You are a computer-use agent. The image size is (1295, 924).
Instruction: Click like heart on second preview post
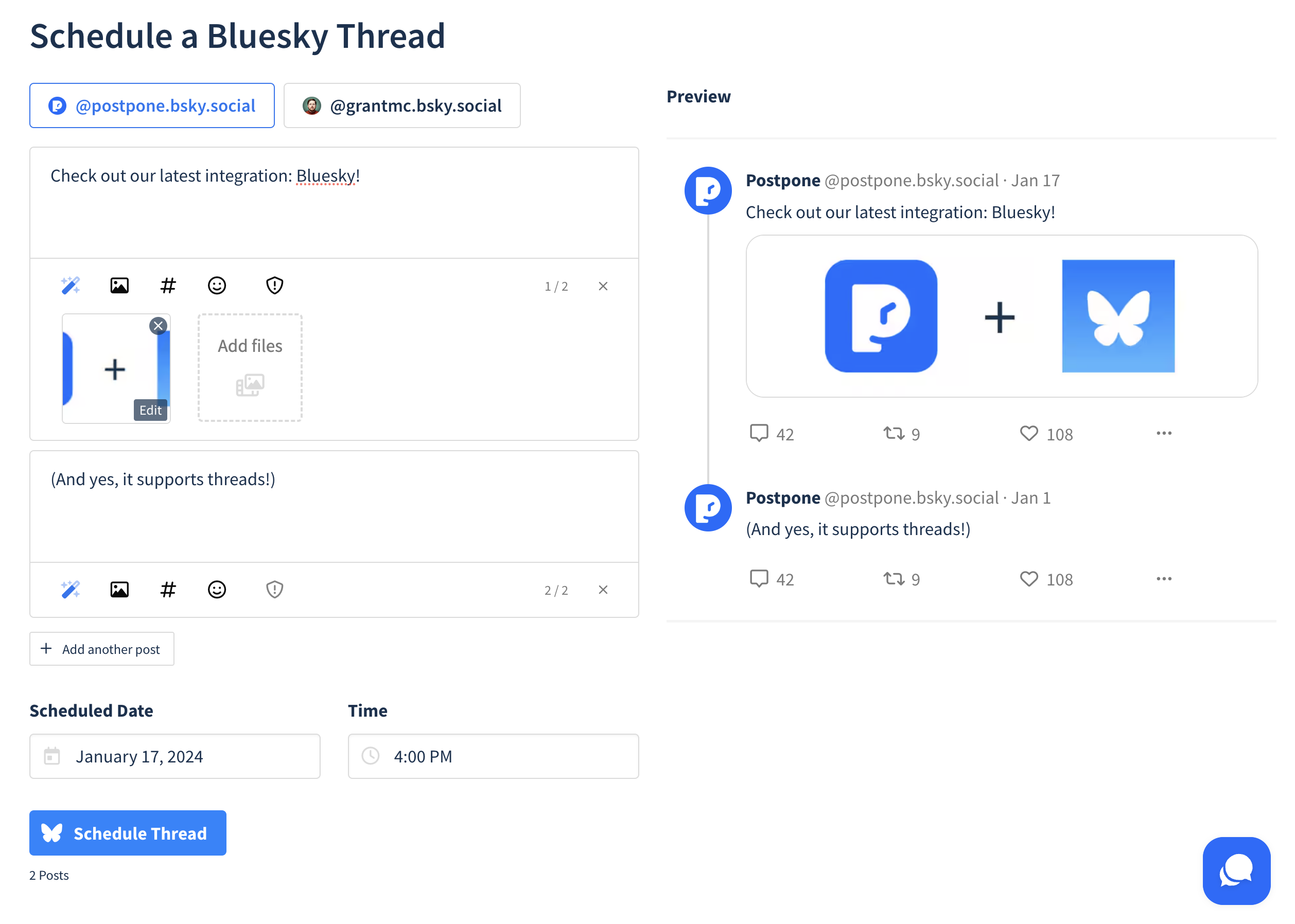coord(1028,579)
